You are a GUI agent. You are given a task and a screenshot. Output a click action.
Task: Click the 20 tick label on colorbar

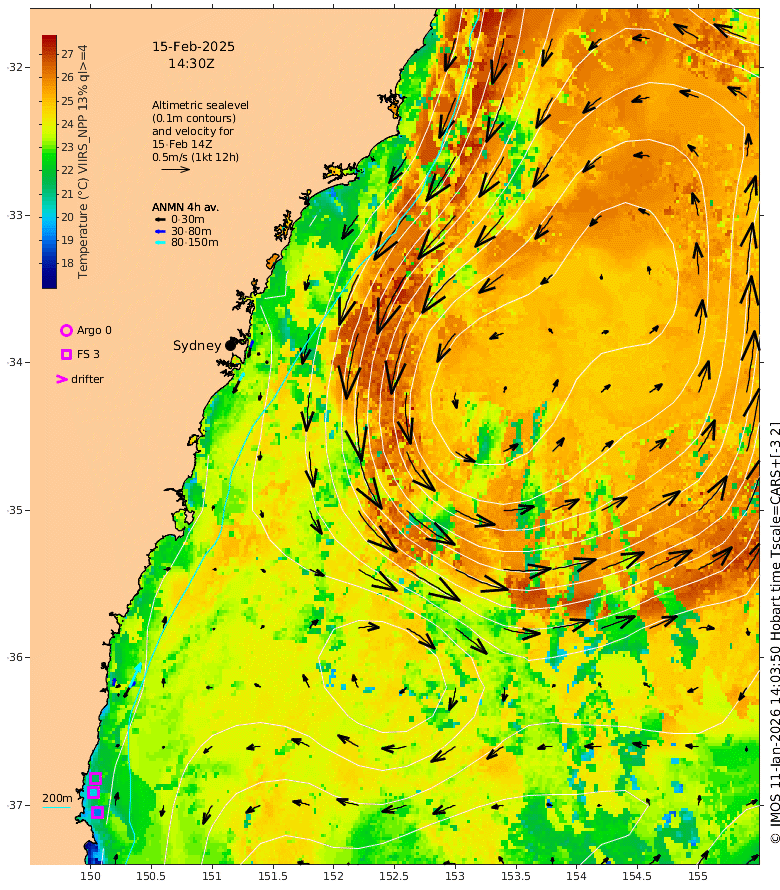(68, 217)
